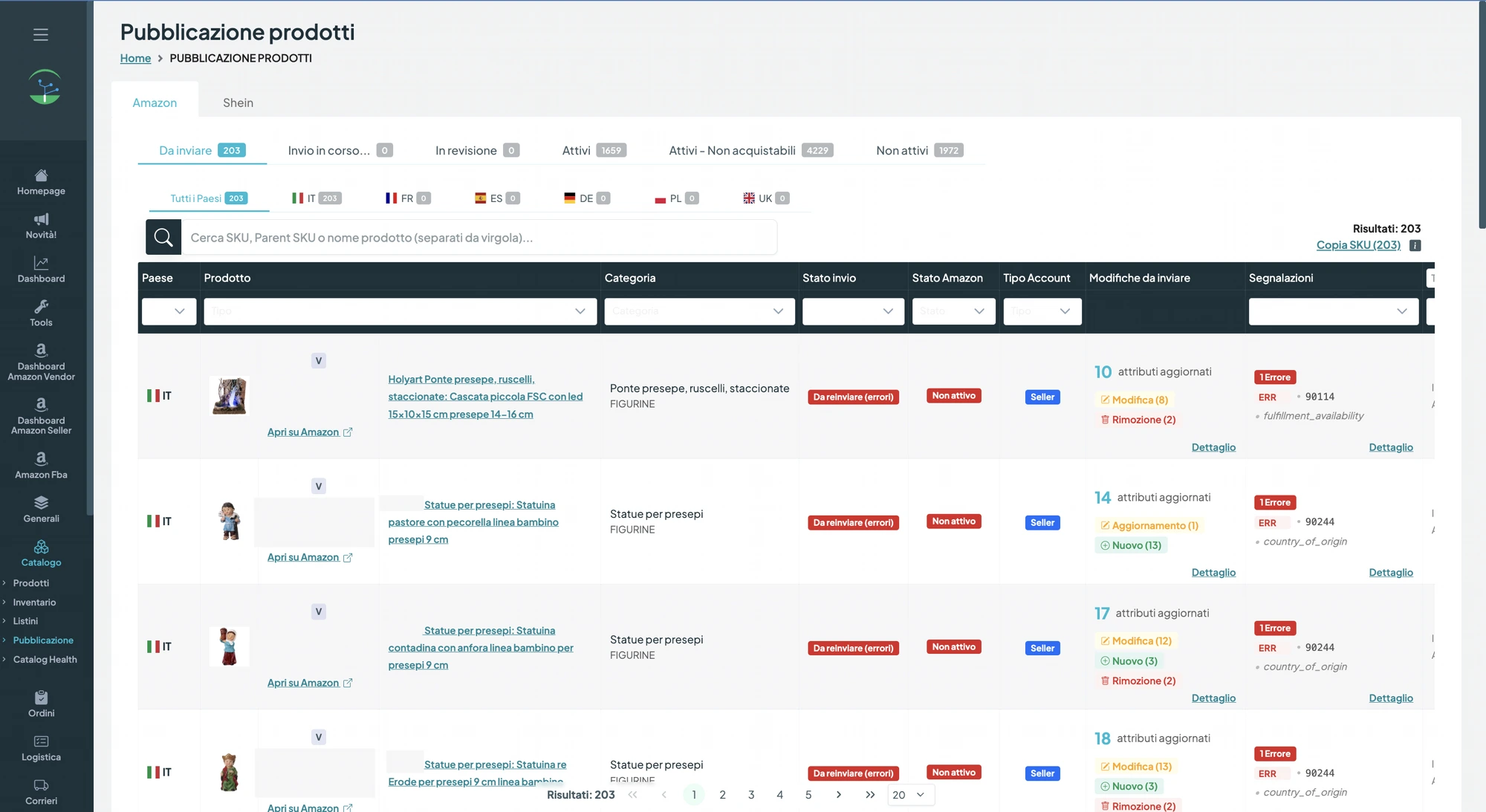1486x812 pixels.
Task: Click Apri su Amazon for pastore statuina
Action: 310,557
